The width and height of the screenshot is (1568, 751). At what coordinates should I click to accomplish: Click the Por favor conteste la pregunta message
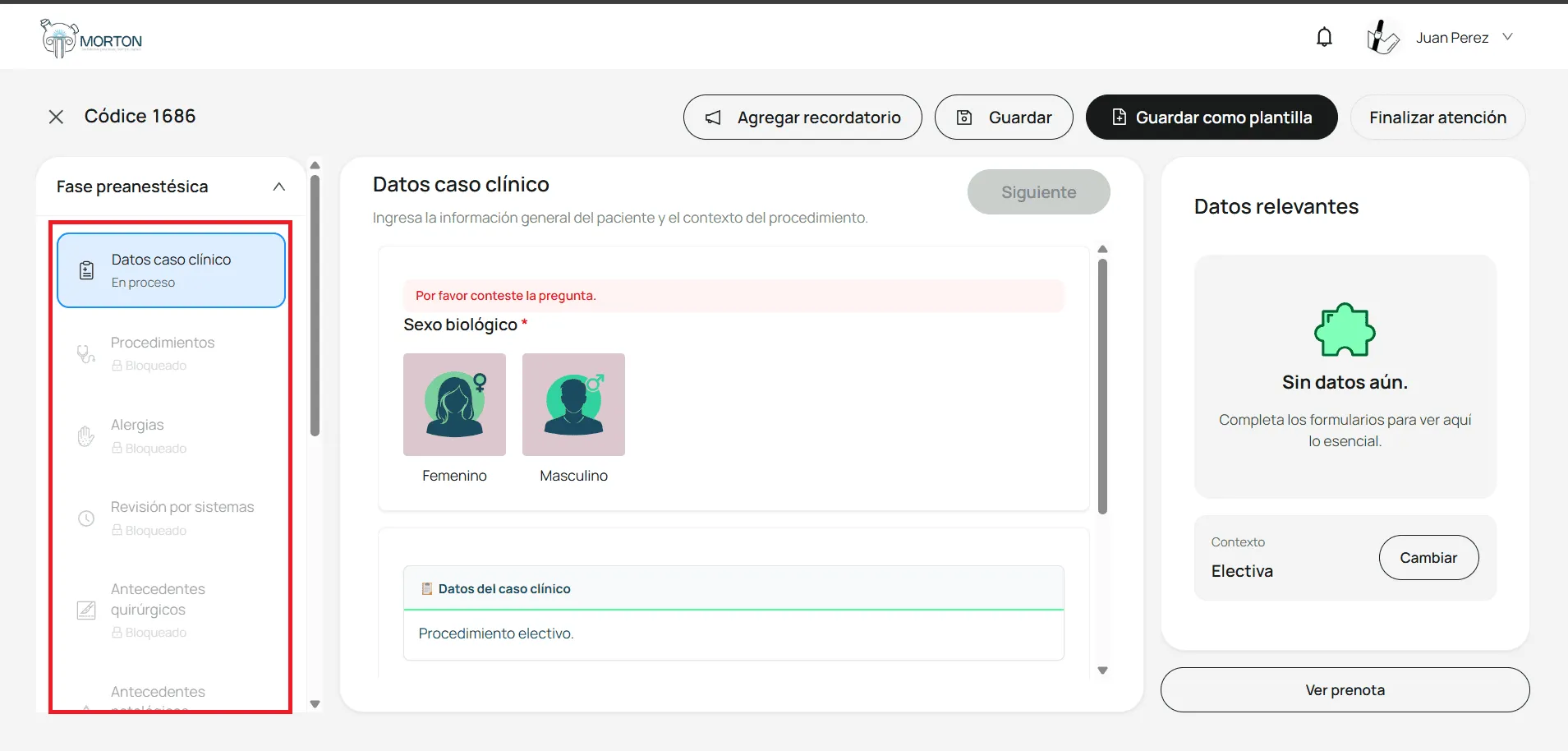pyautogui.click(x=505, y=296)
